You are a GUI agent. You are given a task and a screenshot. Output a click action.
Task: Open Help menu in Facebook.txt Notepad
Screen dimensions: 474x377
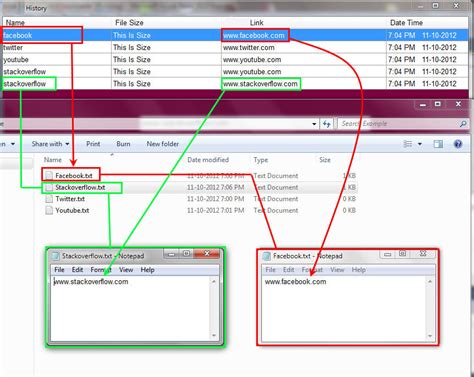[359, 270]
